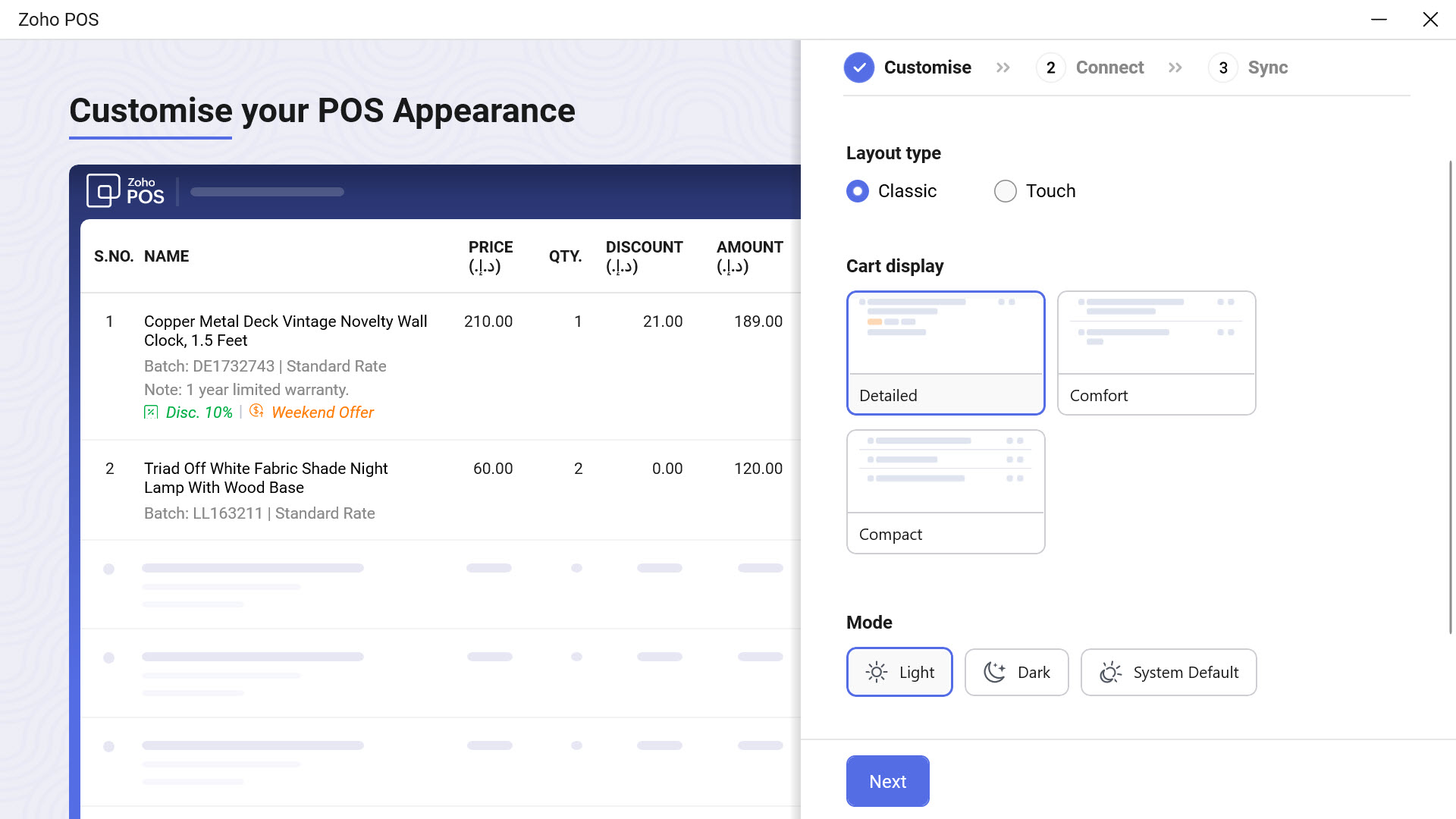The width and height of the screenshot is (1456, 819).
Task: Select the Touch layout radio button
Action: coord(1005,191)
